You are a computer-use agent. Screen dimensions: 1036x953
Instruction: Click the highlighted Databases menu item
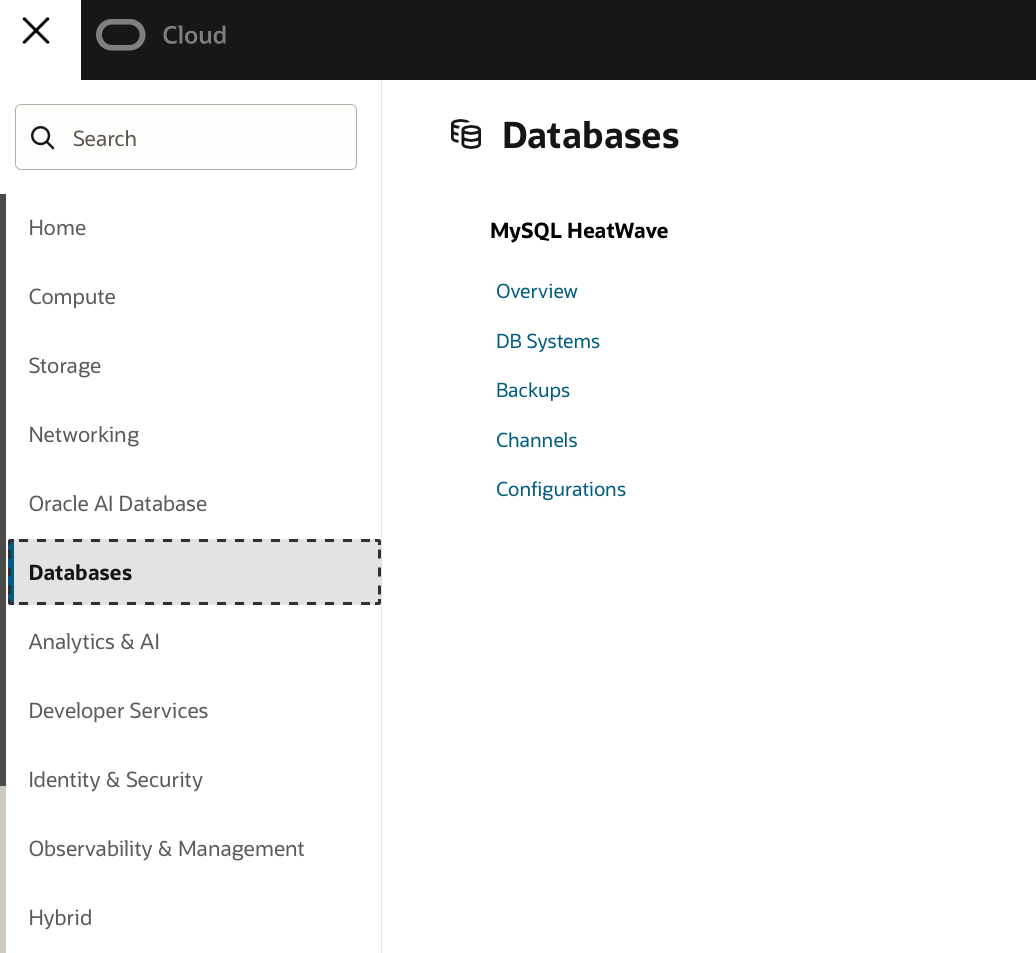pos(81,573)
